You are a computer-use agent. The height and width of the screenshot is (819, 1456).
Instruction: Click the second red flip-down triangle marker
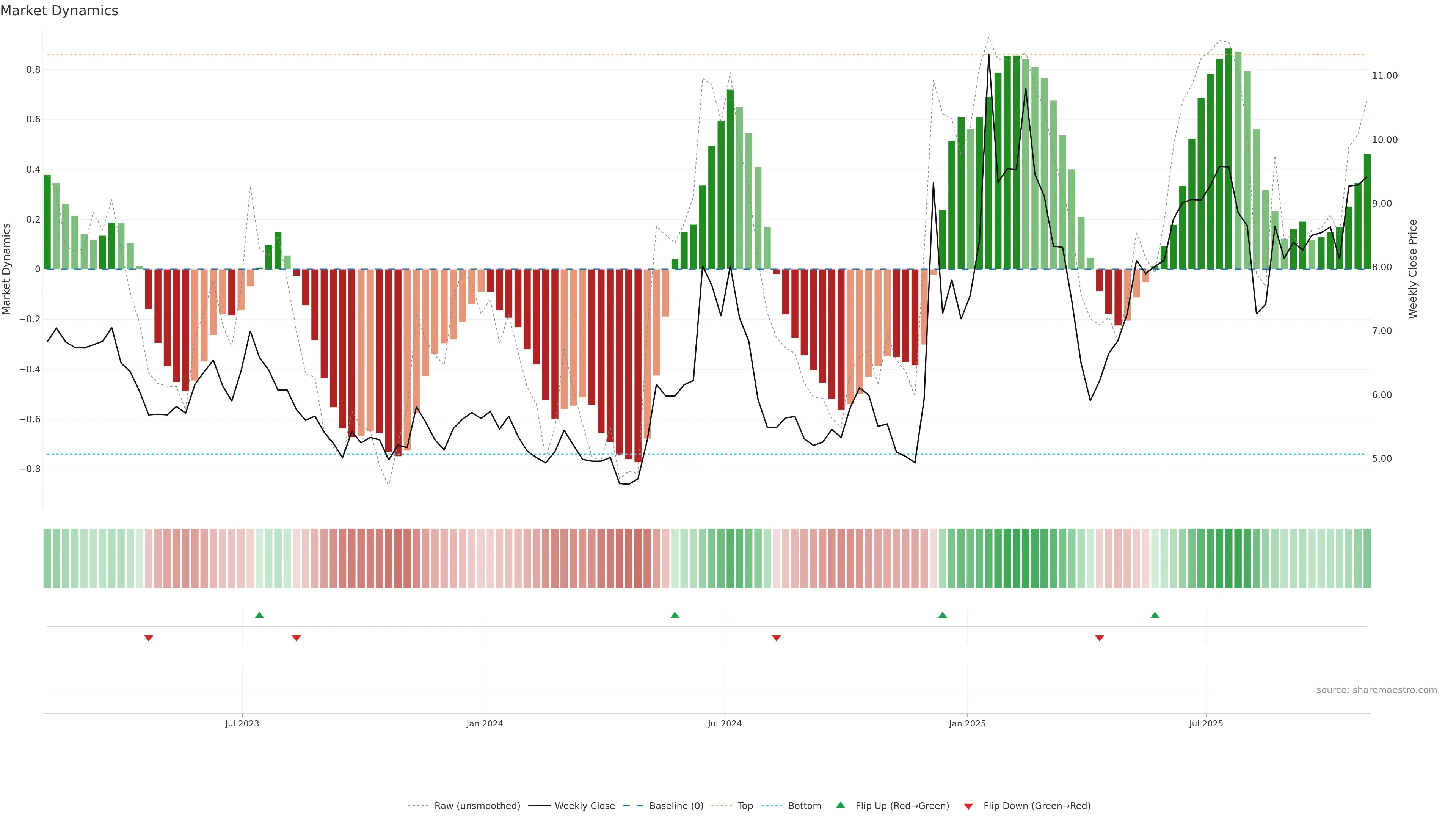coord(296,638)
